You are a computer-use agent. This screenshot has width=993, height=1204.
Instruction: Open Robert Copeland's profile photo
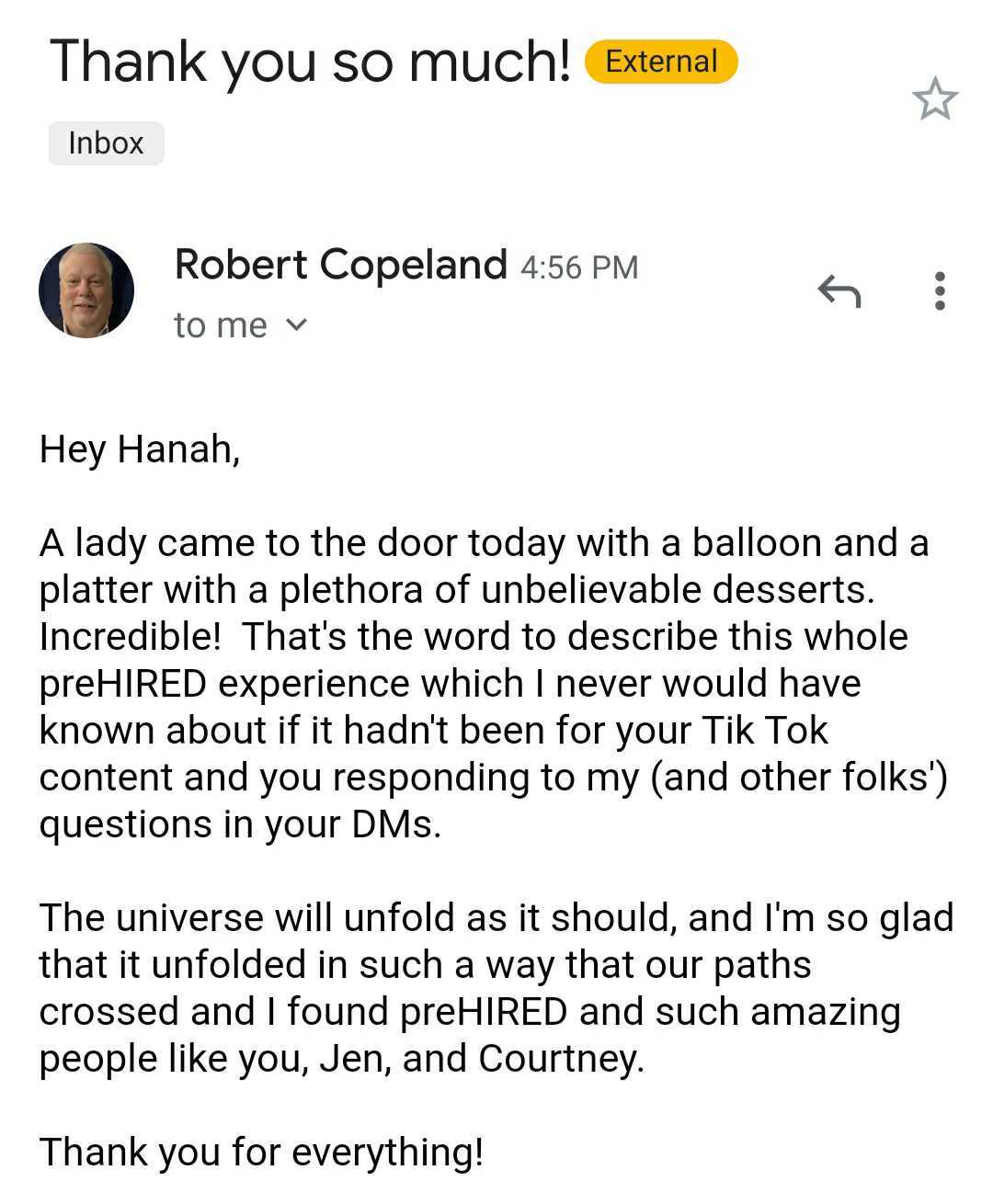click(x=86, y=290)
